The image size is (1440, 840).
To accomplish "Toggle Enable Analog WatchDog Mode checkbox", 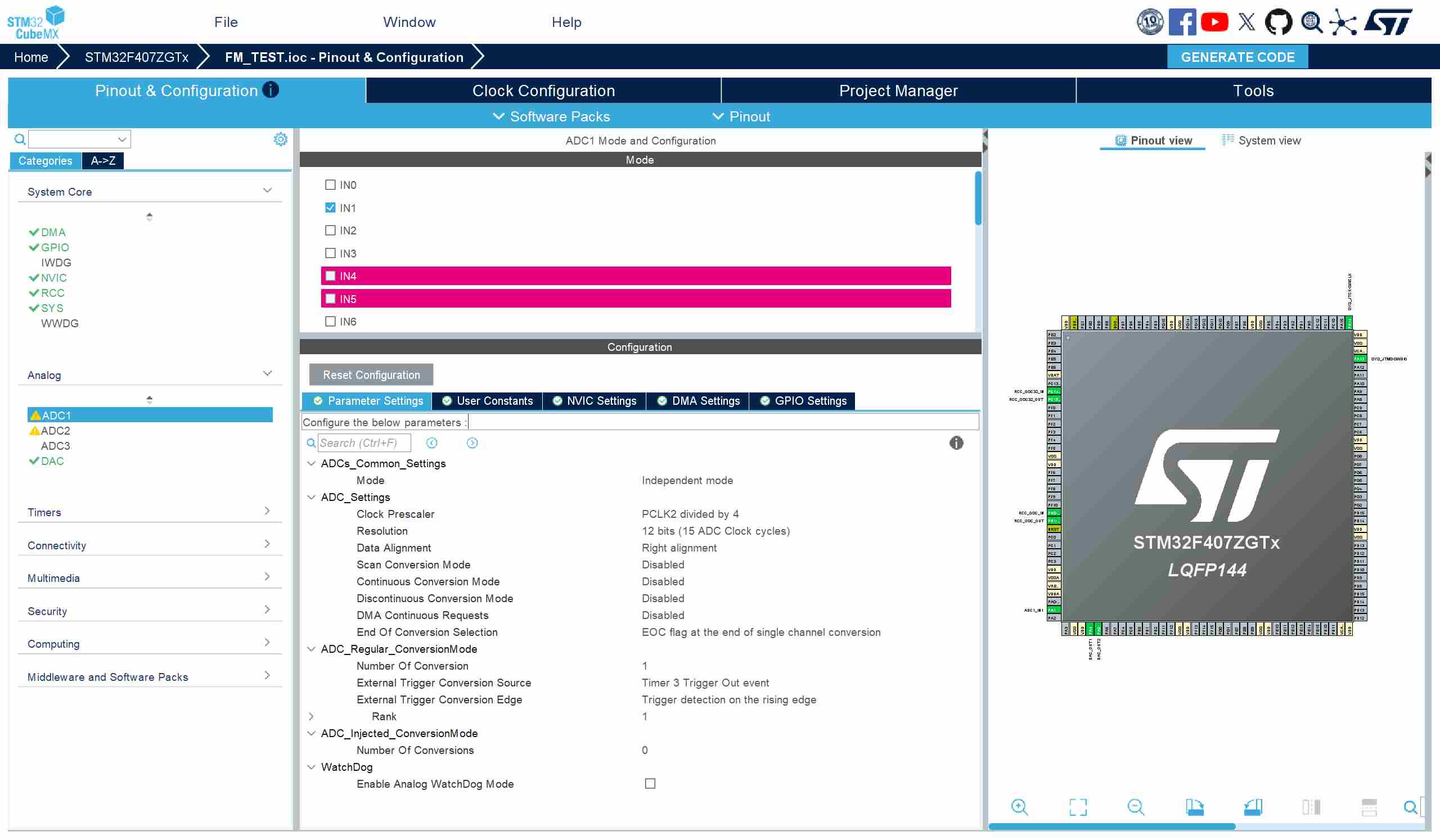I will pyautogui.click(x=650, y=784).
